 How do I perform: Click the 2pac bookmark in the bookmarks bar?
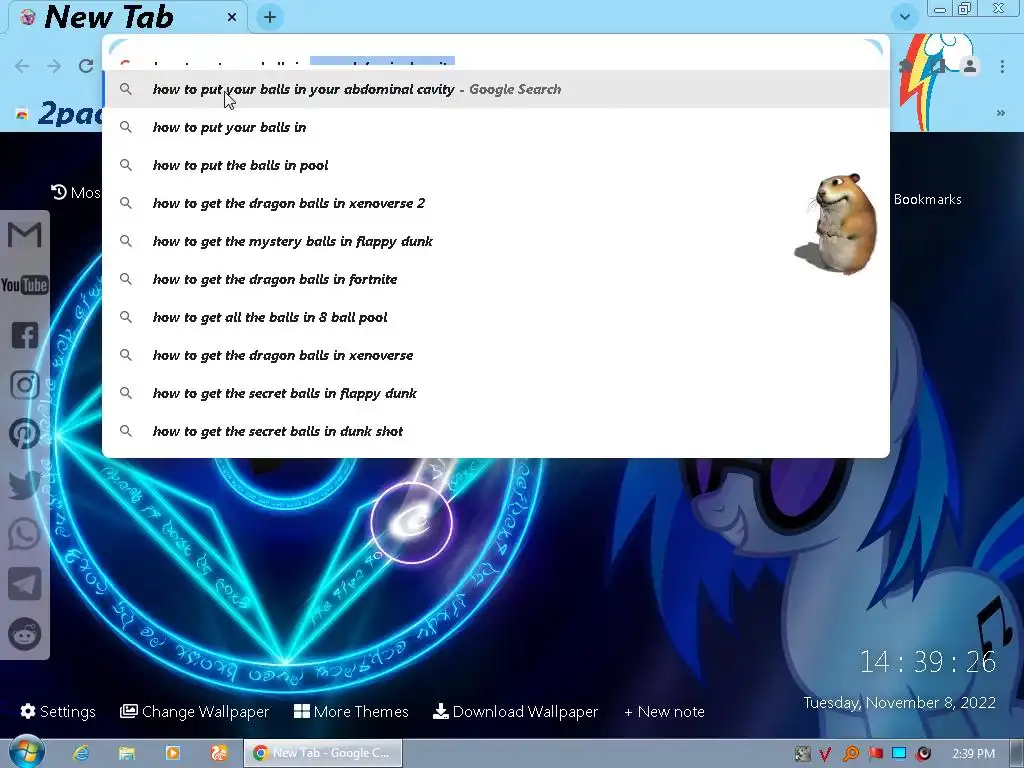59,113
